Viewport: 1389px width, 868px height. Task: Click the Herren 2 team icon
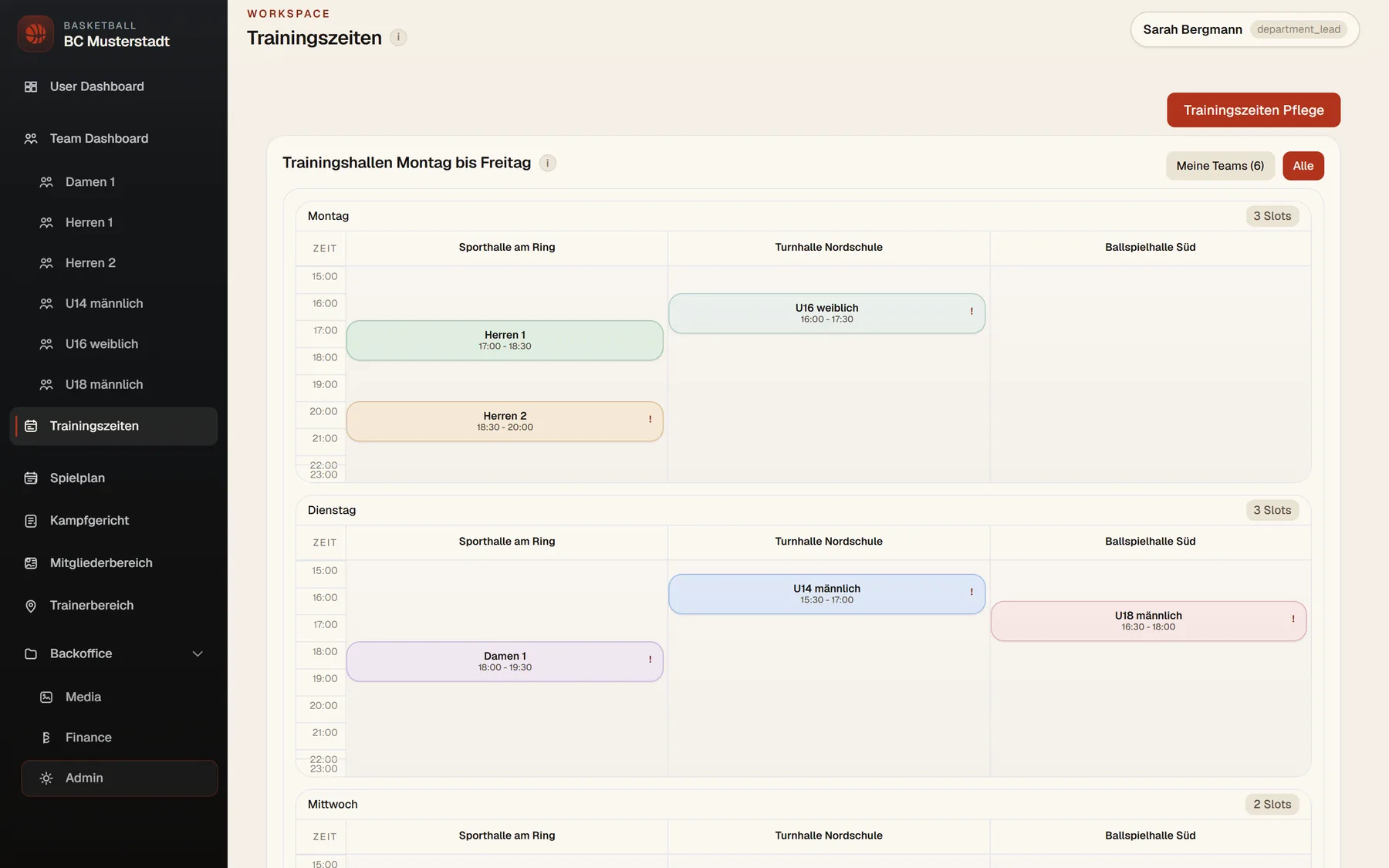[x=46, y=263]
